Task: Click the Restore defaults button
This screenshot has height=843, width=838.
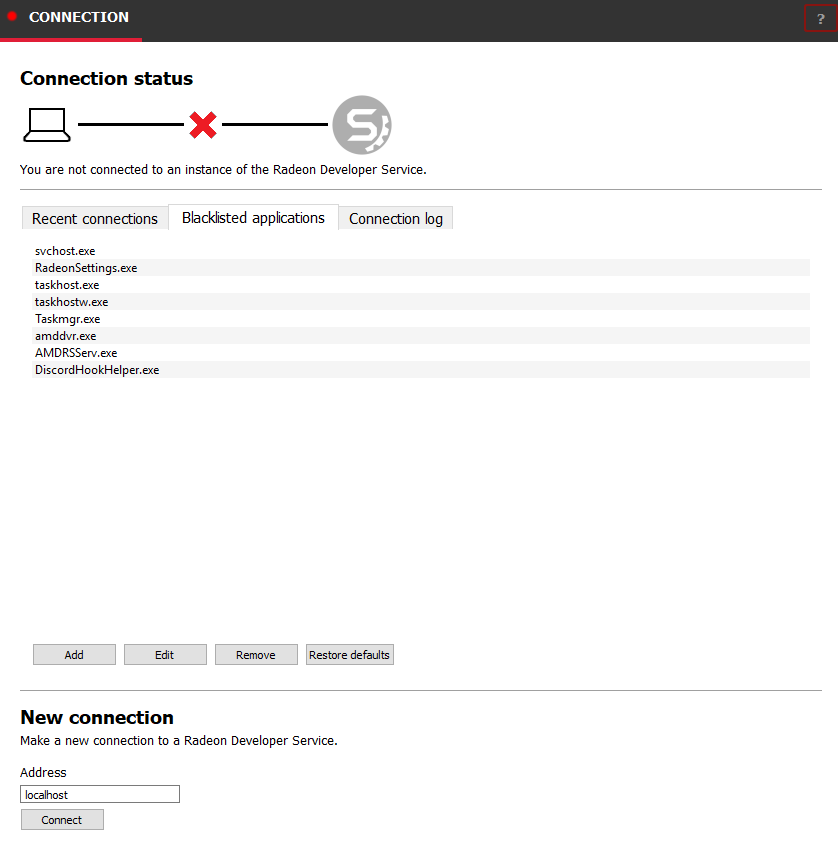Action: pyautogui.click(x=349, y=655)
